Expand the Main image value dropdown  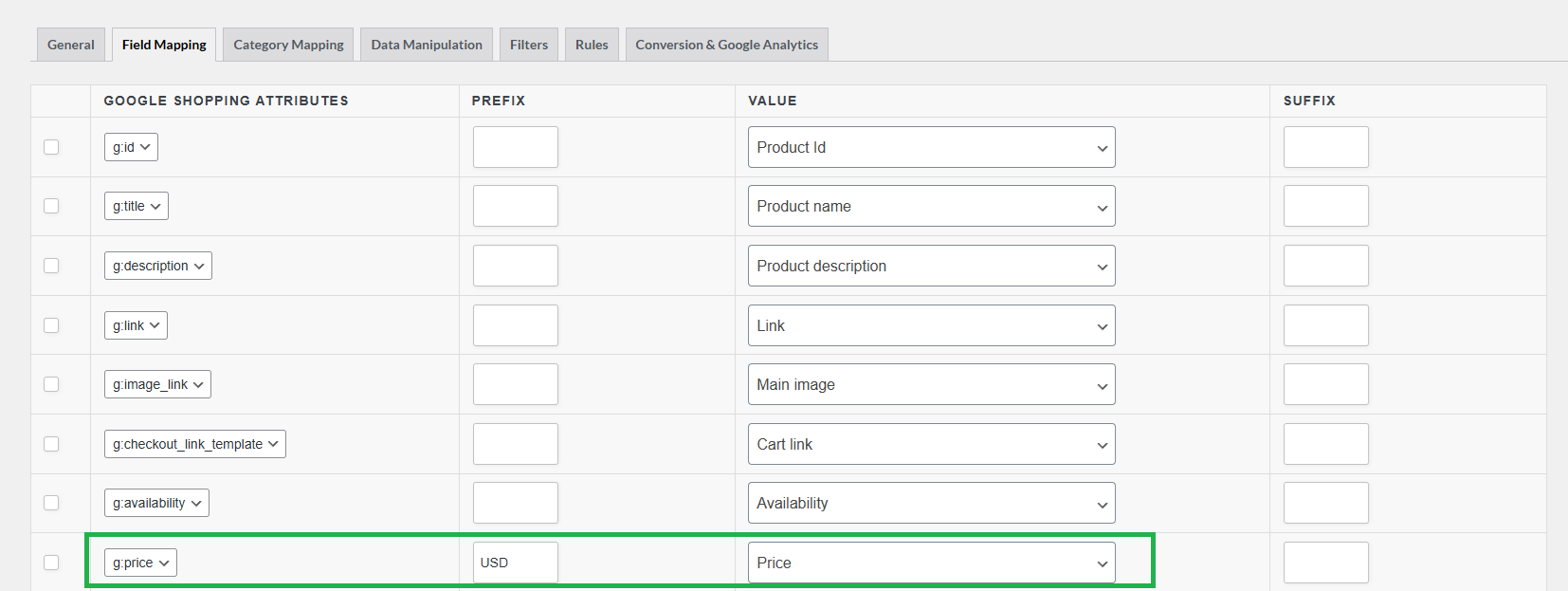click(x=931, y=384)
